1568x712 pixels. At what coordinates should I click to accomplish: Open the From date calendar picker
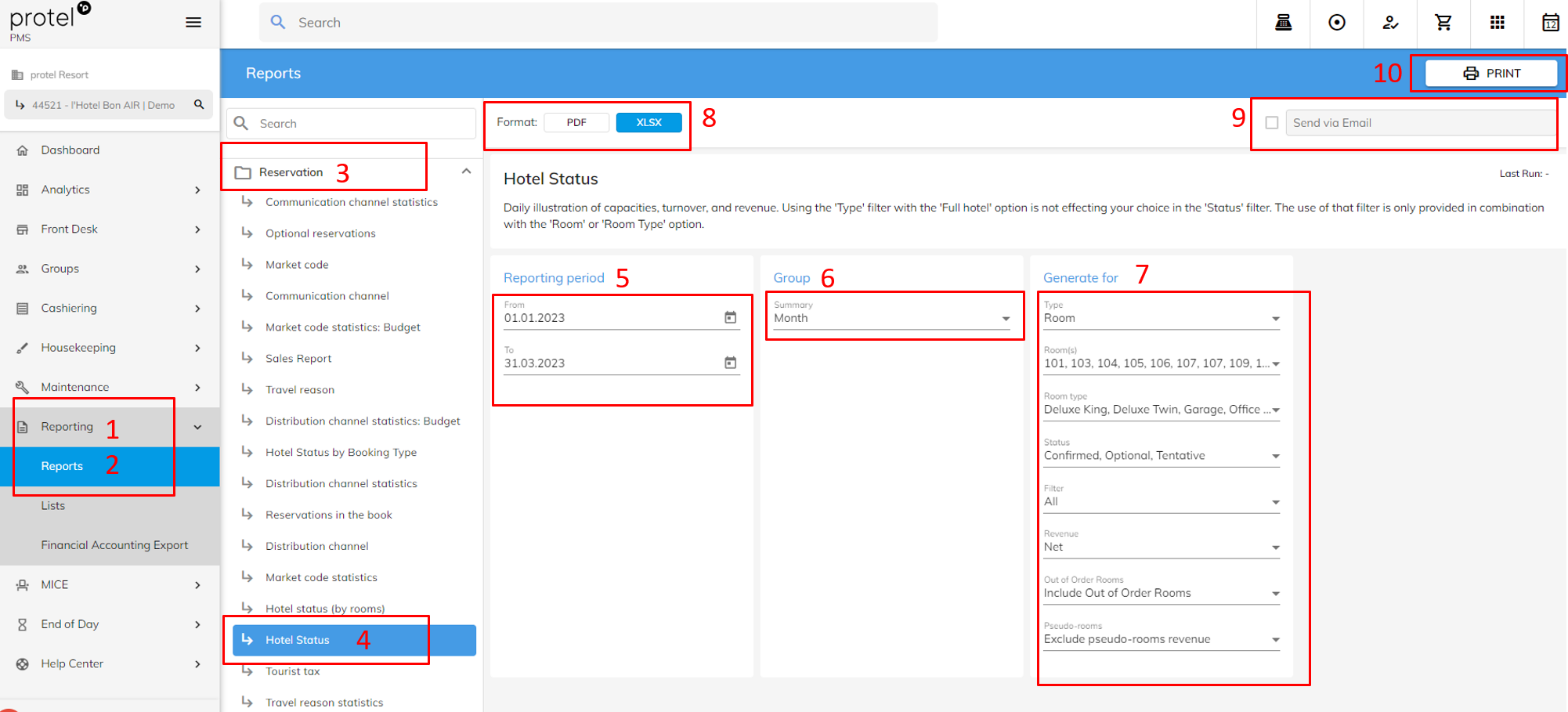[x=730, y=317]
